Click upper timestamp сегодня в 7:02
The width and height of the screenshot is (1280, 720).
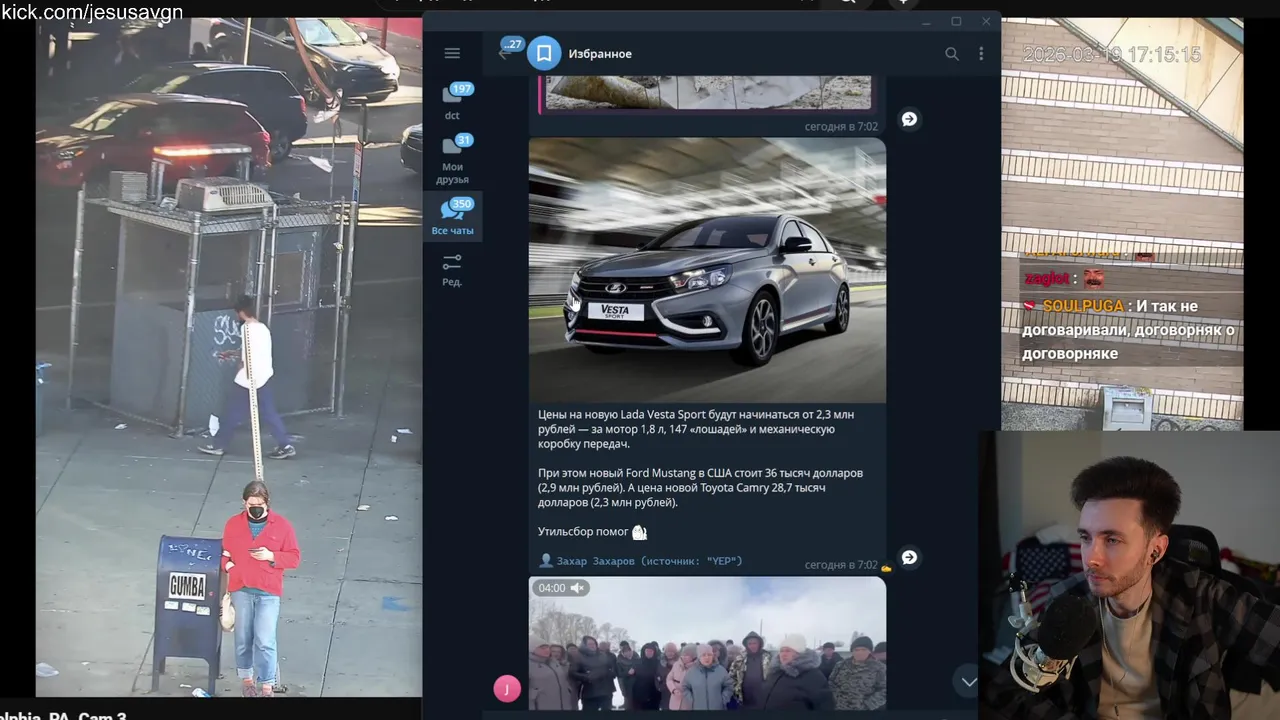(841, 127)
